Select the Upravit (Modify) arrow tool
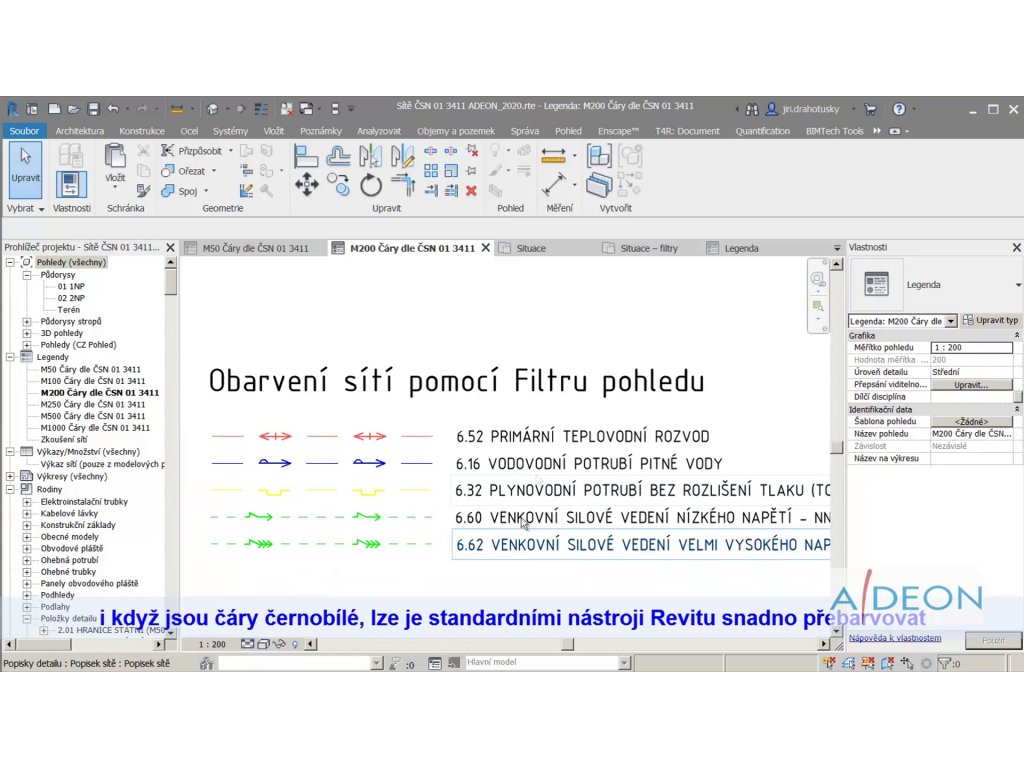 coord(25,170)
